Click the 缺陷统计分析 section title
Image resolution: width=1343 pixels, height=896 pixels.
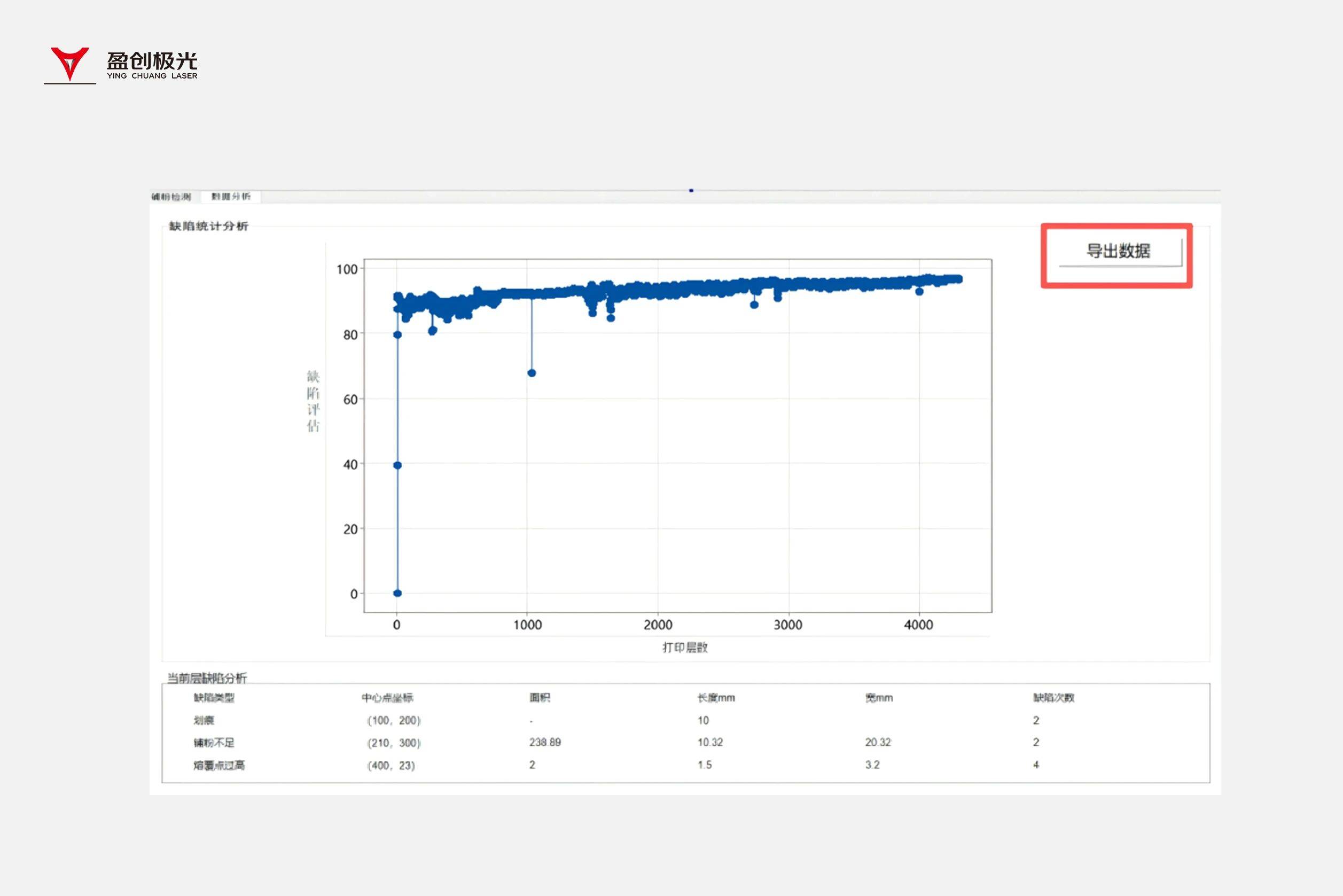[x=208, y=227]
